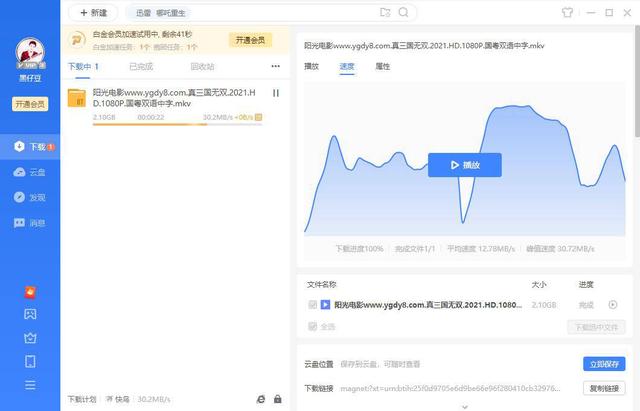
Task: Switch to the 回收站 tab
Action: (202, 67)
